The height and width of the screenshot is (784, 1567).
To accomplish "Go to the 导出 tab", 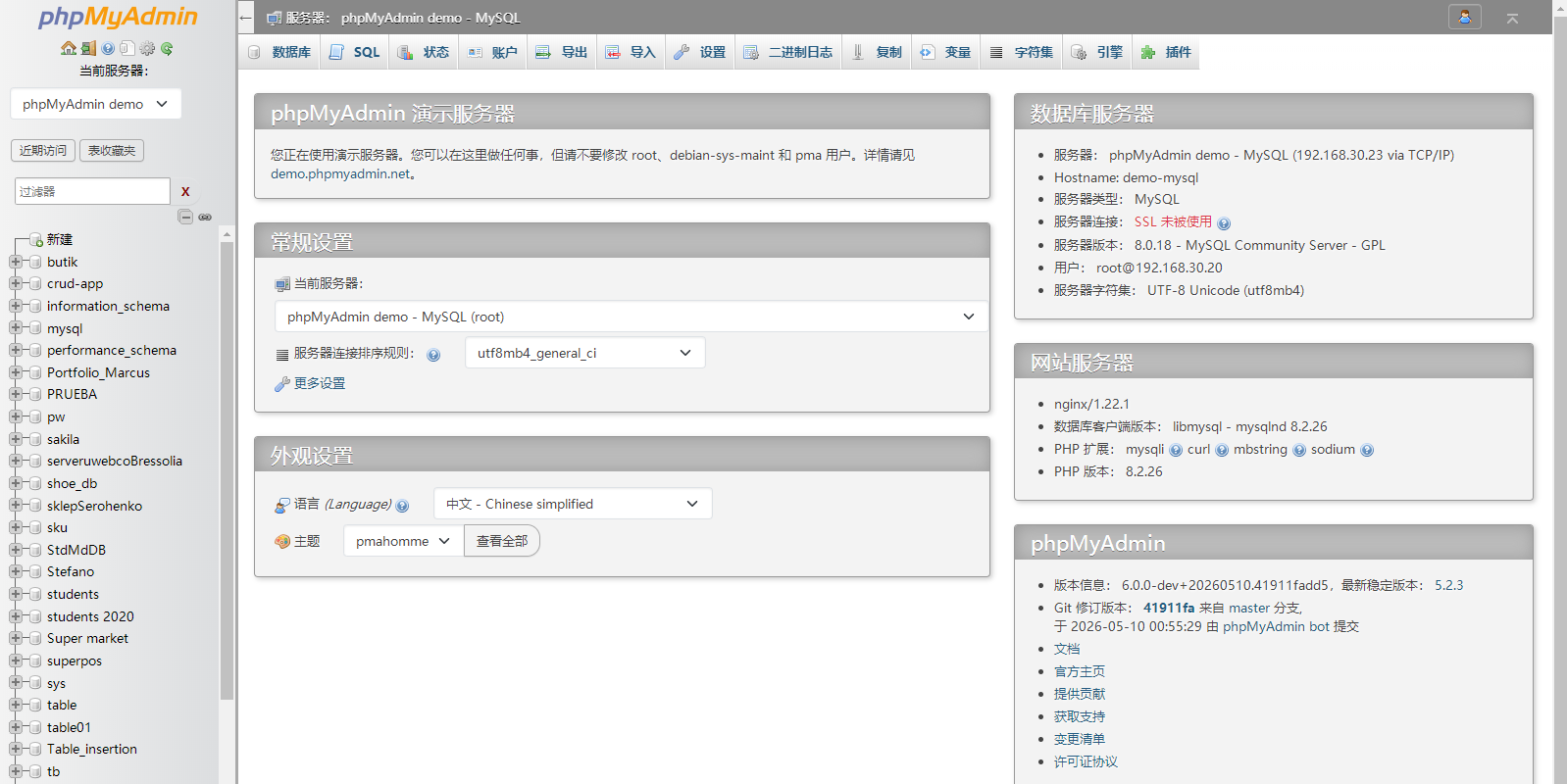I will 562,52.
